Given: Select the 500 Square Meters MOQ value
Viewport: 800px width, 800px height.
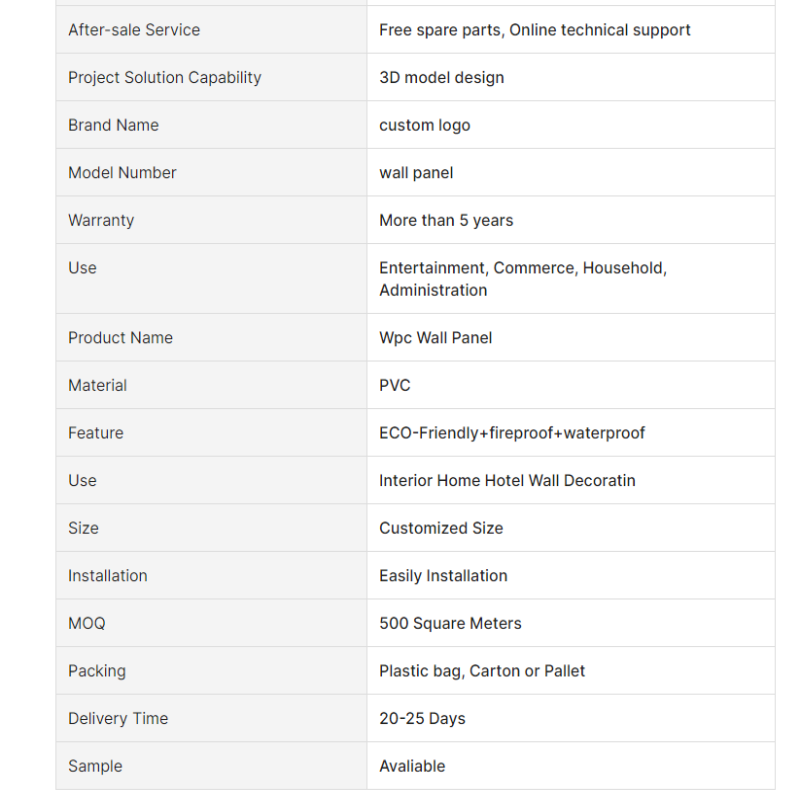Looking at the screenshot, I should (x=450, y=623).
